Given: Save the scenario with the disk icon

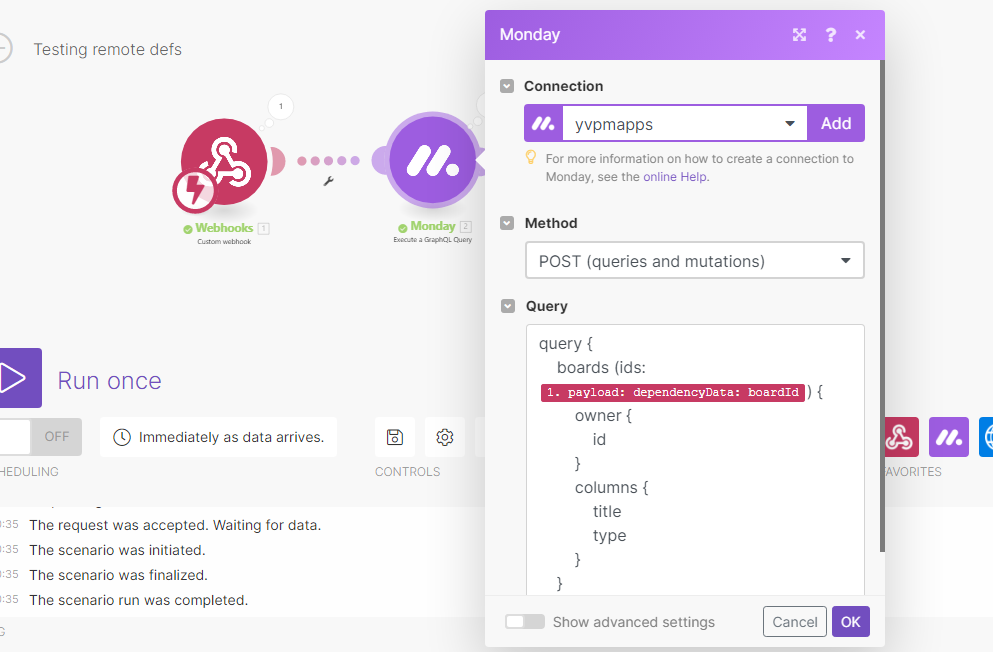Looking at the screenshot, I should pos(395,437).
